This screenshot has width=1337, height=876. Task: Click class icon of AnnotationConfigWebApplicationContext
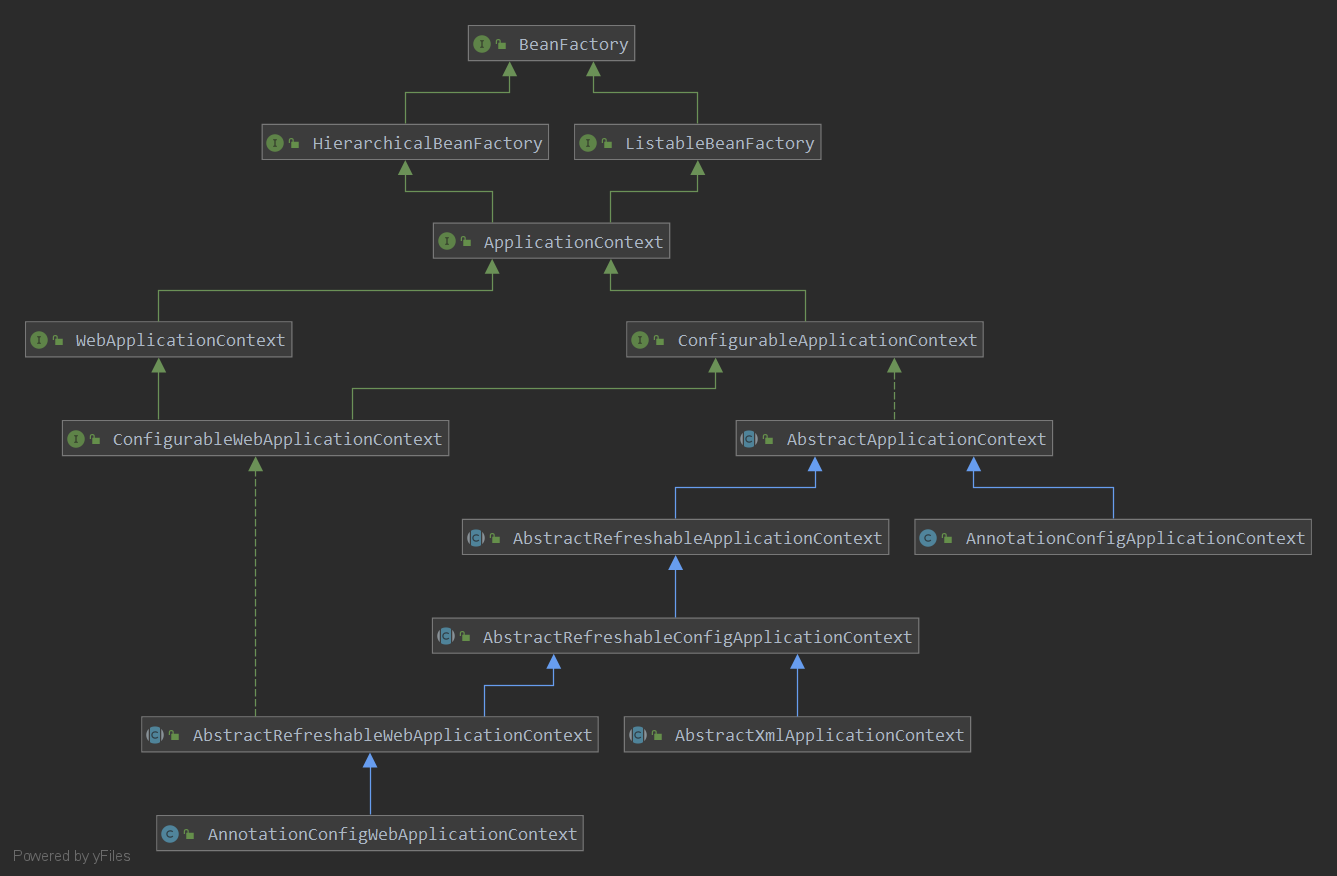click(170, 834)
